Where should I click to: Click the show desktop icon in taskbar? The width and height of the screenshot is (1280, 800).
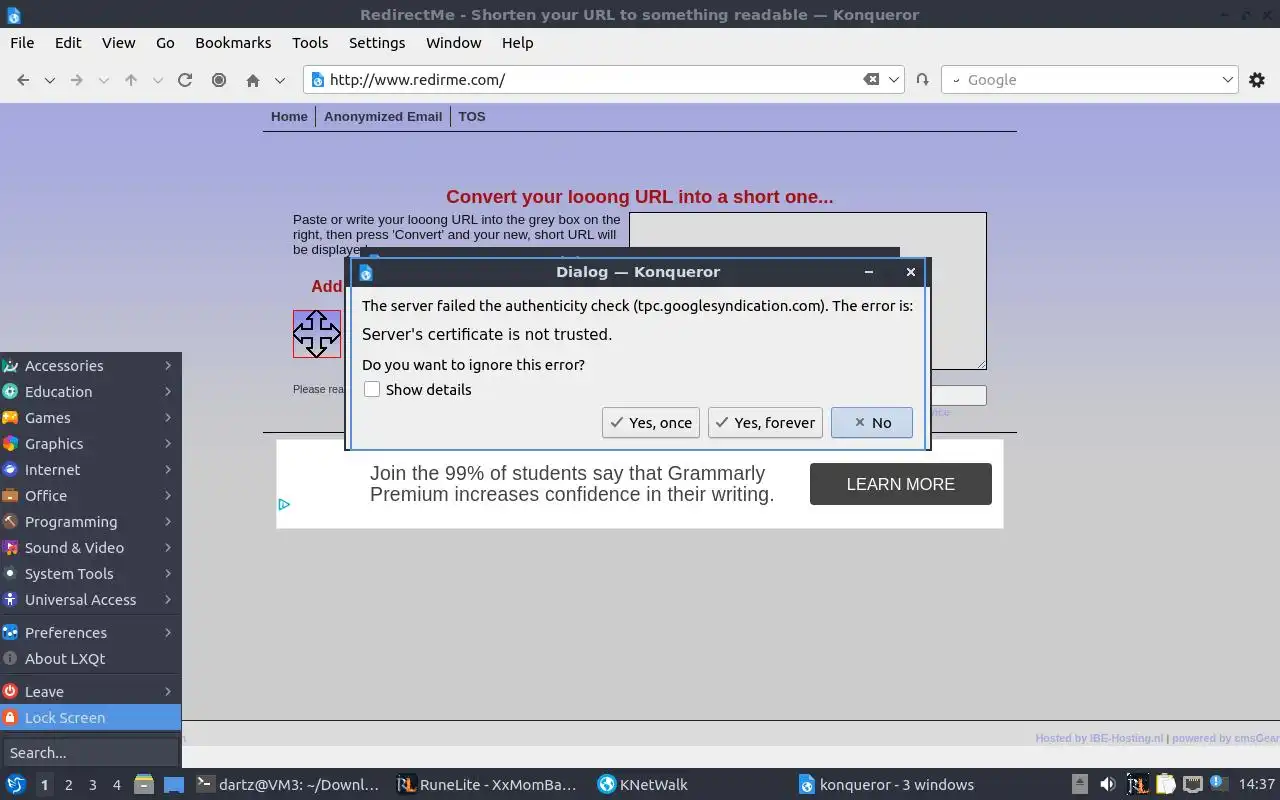[174, 785]
